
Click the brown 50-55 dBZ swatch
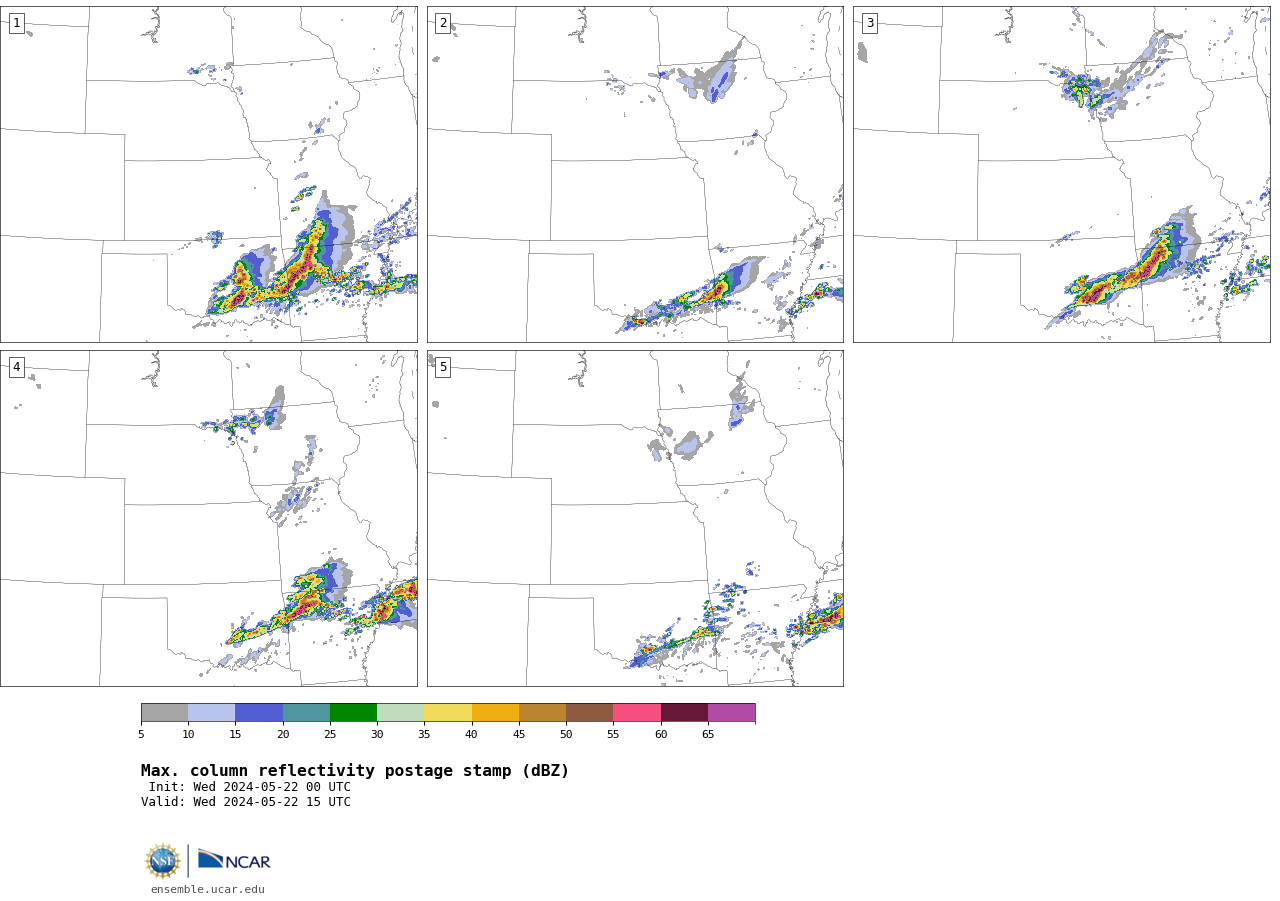(x=590, y=713)
